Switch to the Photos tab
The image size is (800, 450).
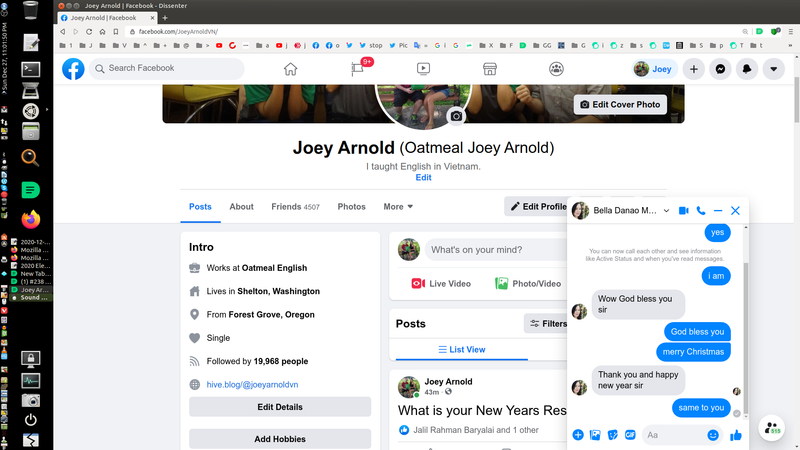tap(351, 207)
